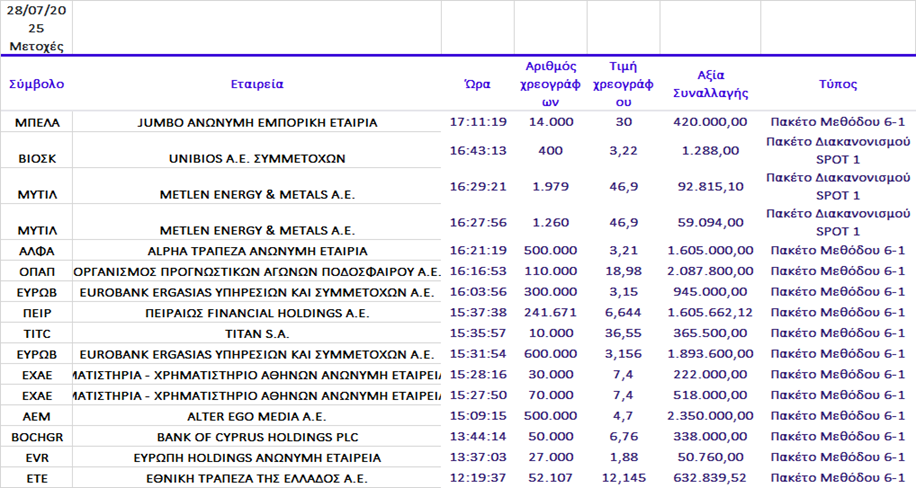Select the value cell '1.893.600,00'
916x488 pixels.
click(x=710, y=354)
